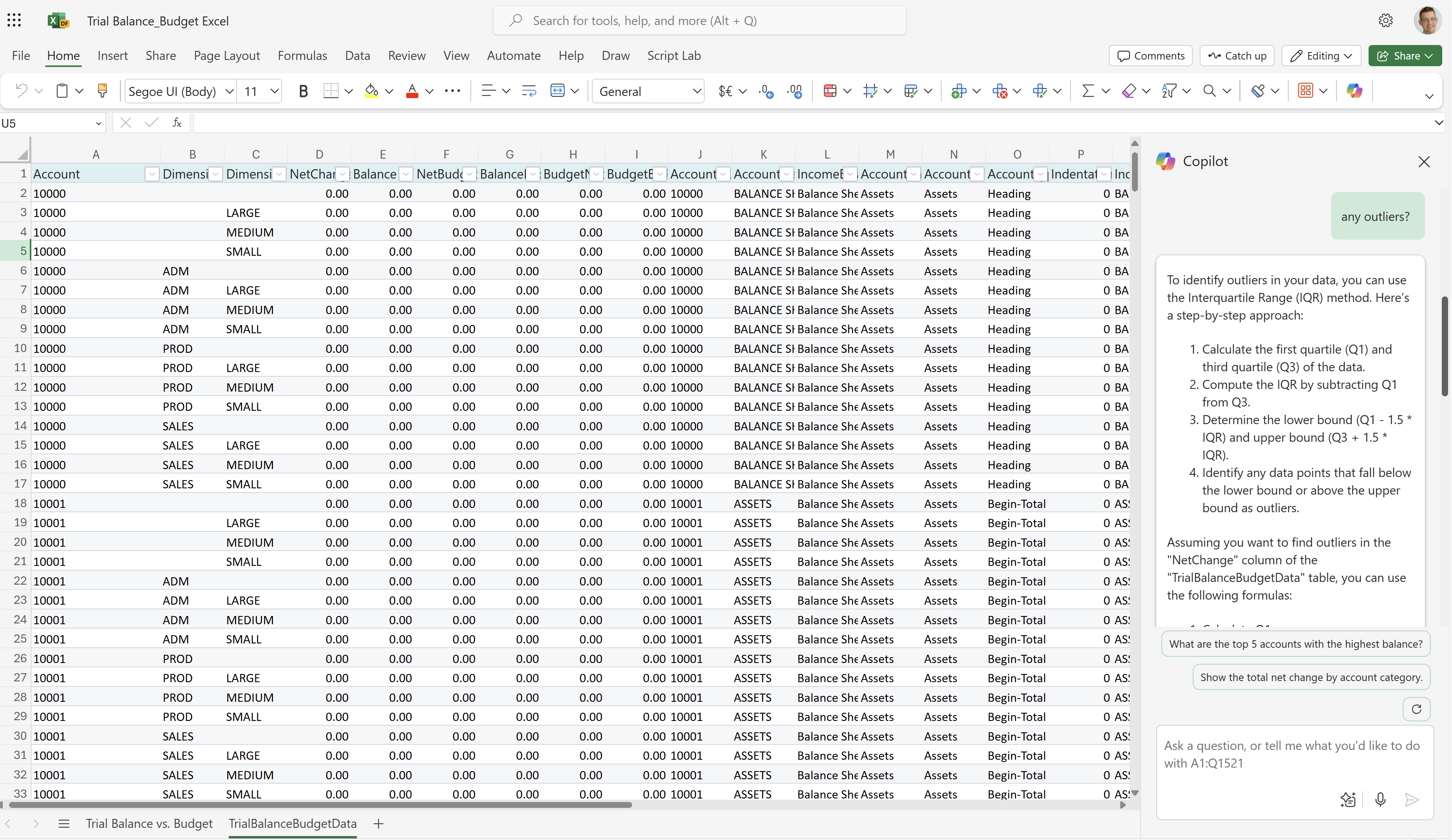
Task: Click the Copilot close button
Action: [1424, 161]
